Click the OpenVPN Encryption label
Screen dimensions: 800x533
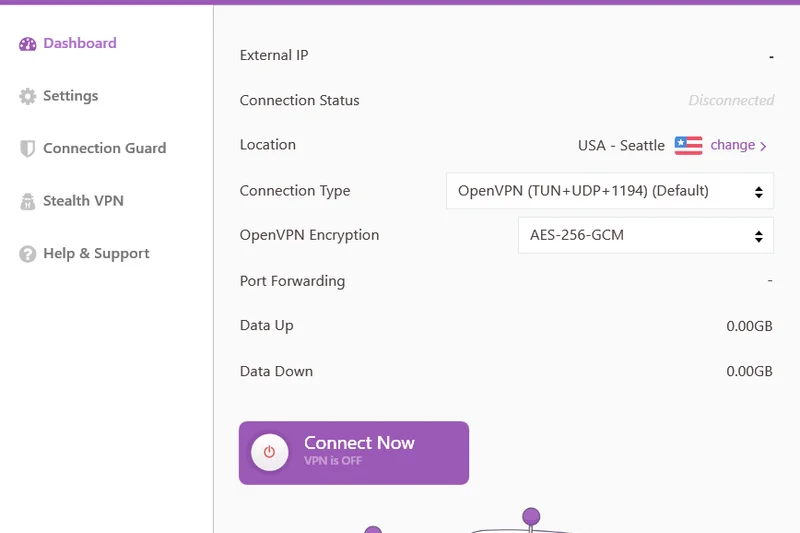[309, 235]
